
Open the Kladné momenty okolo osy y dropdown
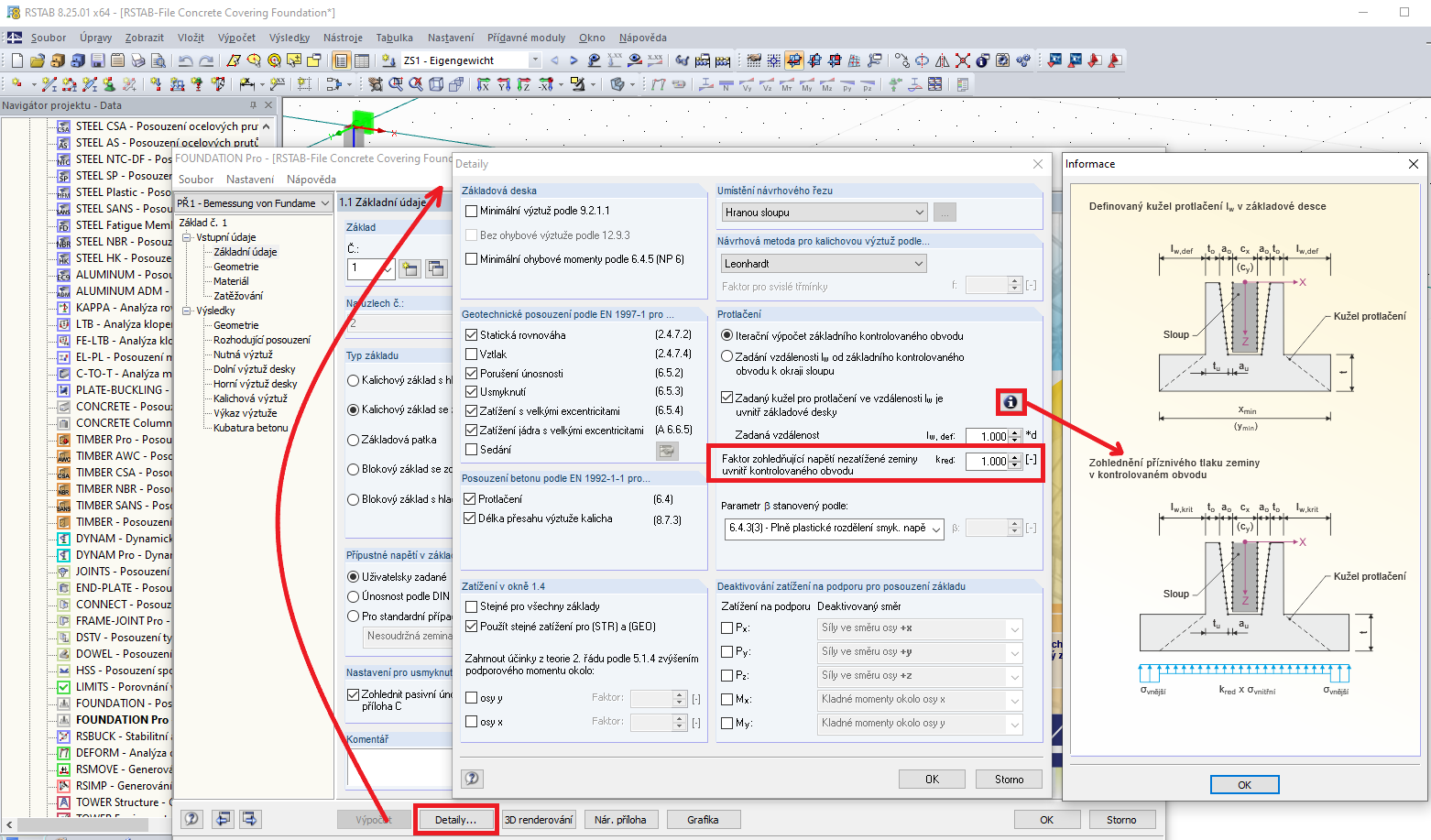[x=921, y=724]
